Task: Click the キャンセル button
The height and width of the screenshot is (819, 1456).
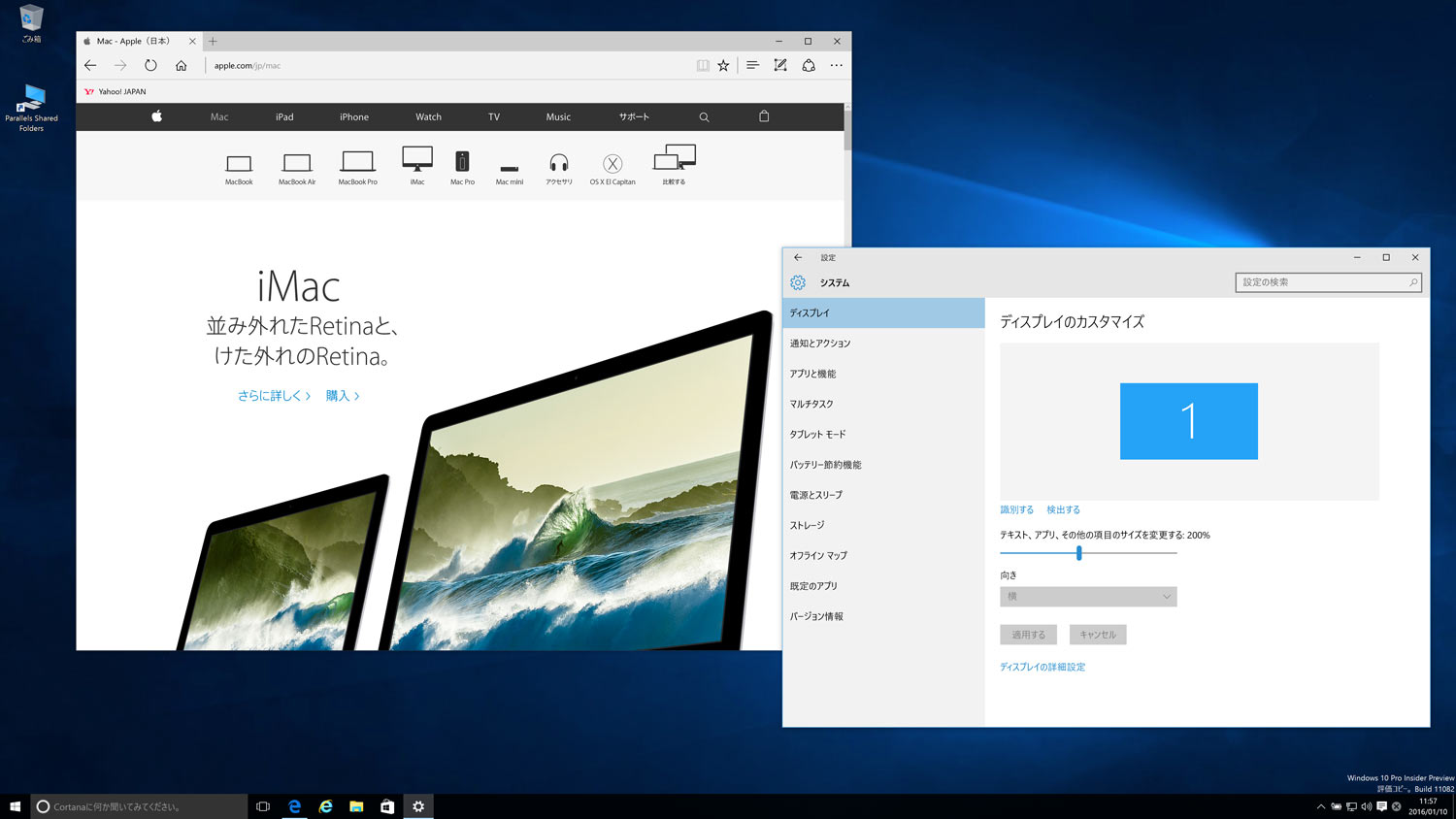Action: 1098,635
